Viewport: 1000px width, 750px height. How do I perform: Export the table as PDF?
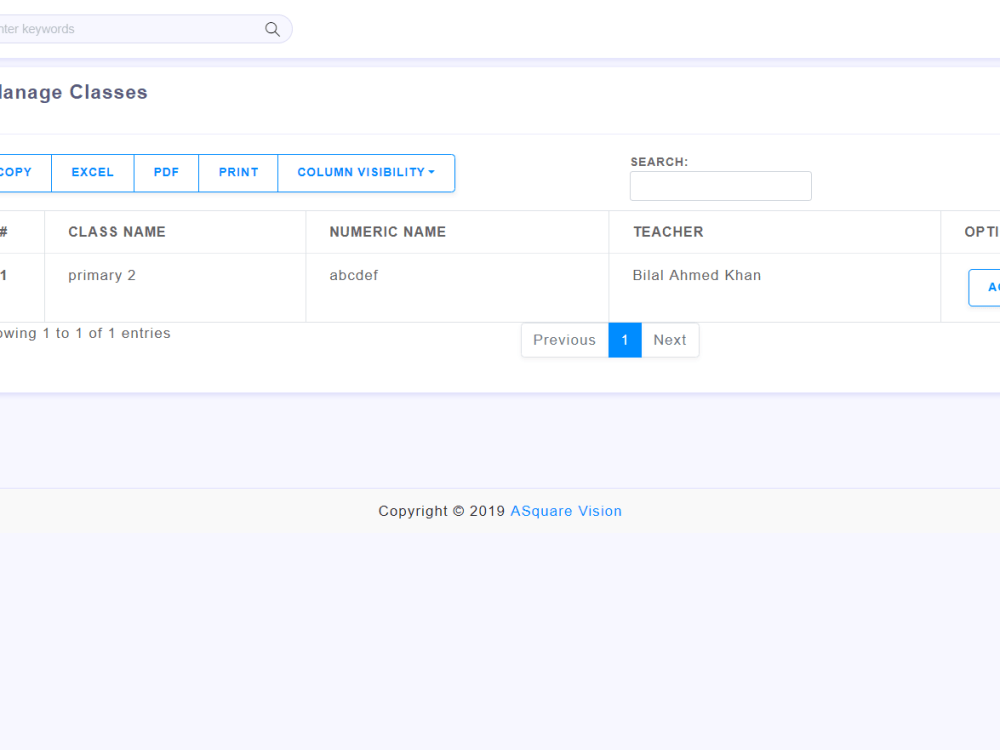tap(166, 172)
